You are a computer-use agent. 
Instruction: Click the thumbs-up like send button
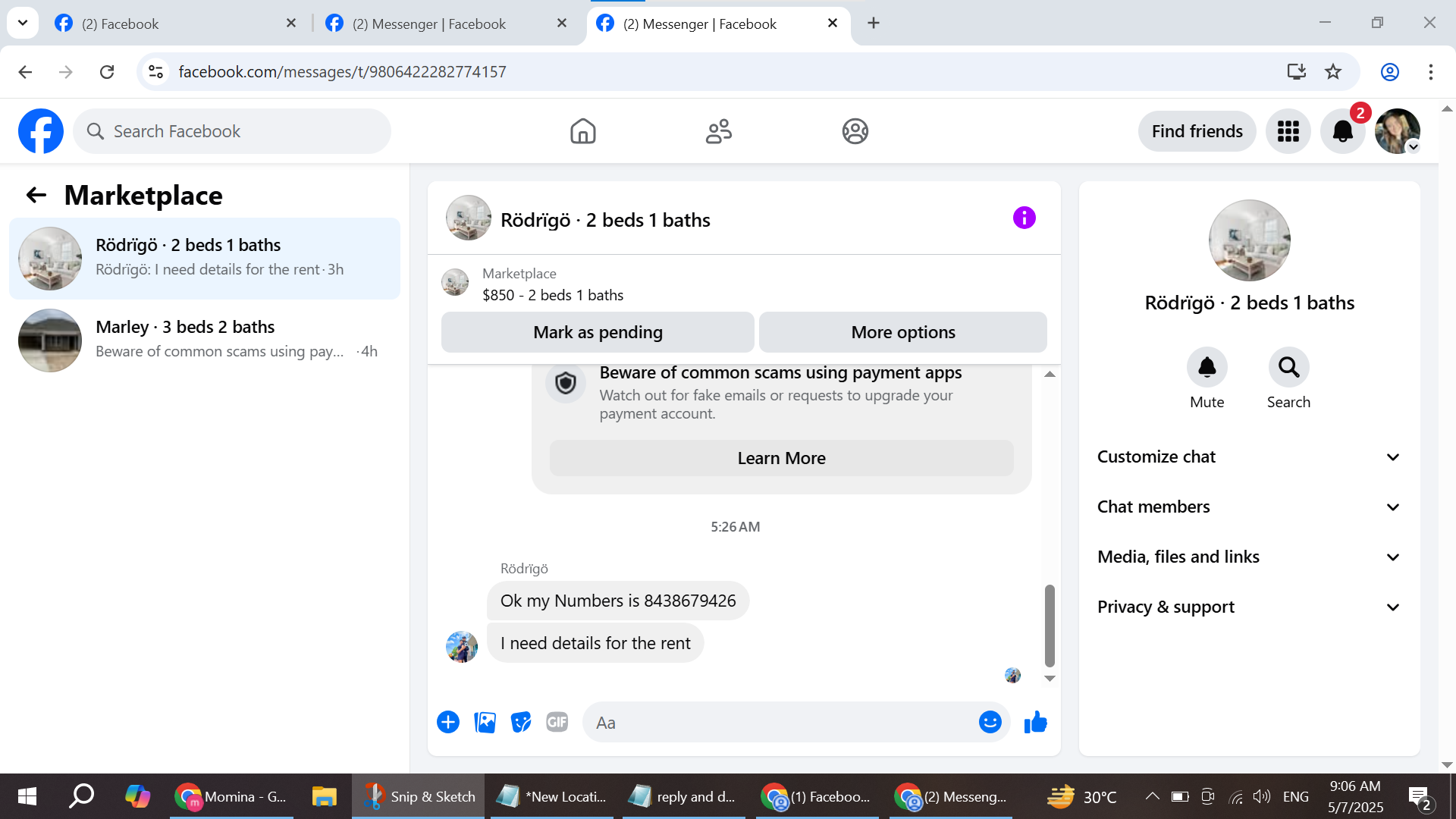[x=1035, y=723]
